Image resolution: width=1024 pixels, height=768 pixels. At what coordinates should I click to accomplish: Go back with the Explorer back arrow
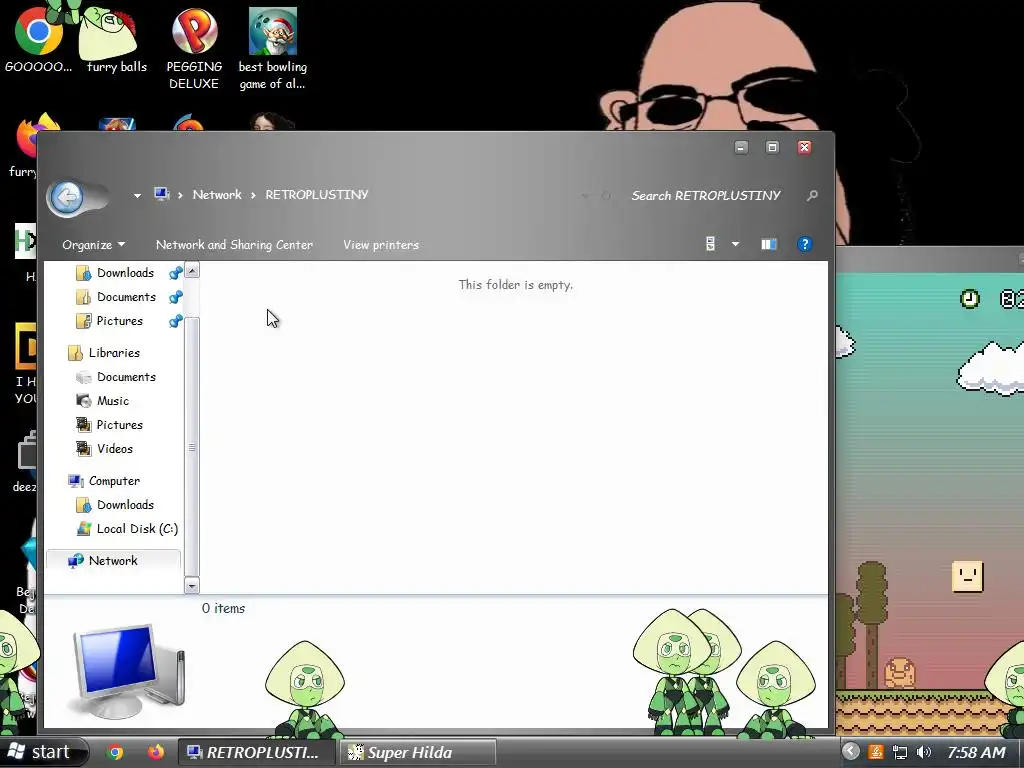pos(67,197)
